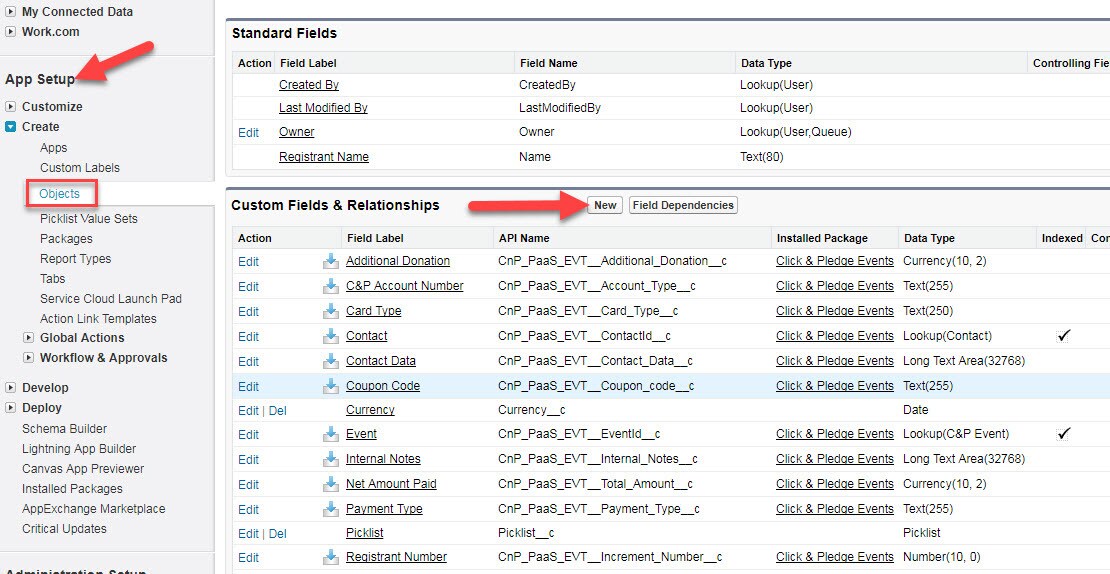Click Lookup(User,Queue) data type cell
The height and width of the screenshot is (574, 1110).
796,132
